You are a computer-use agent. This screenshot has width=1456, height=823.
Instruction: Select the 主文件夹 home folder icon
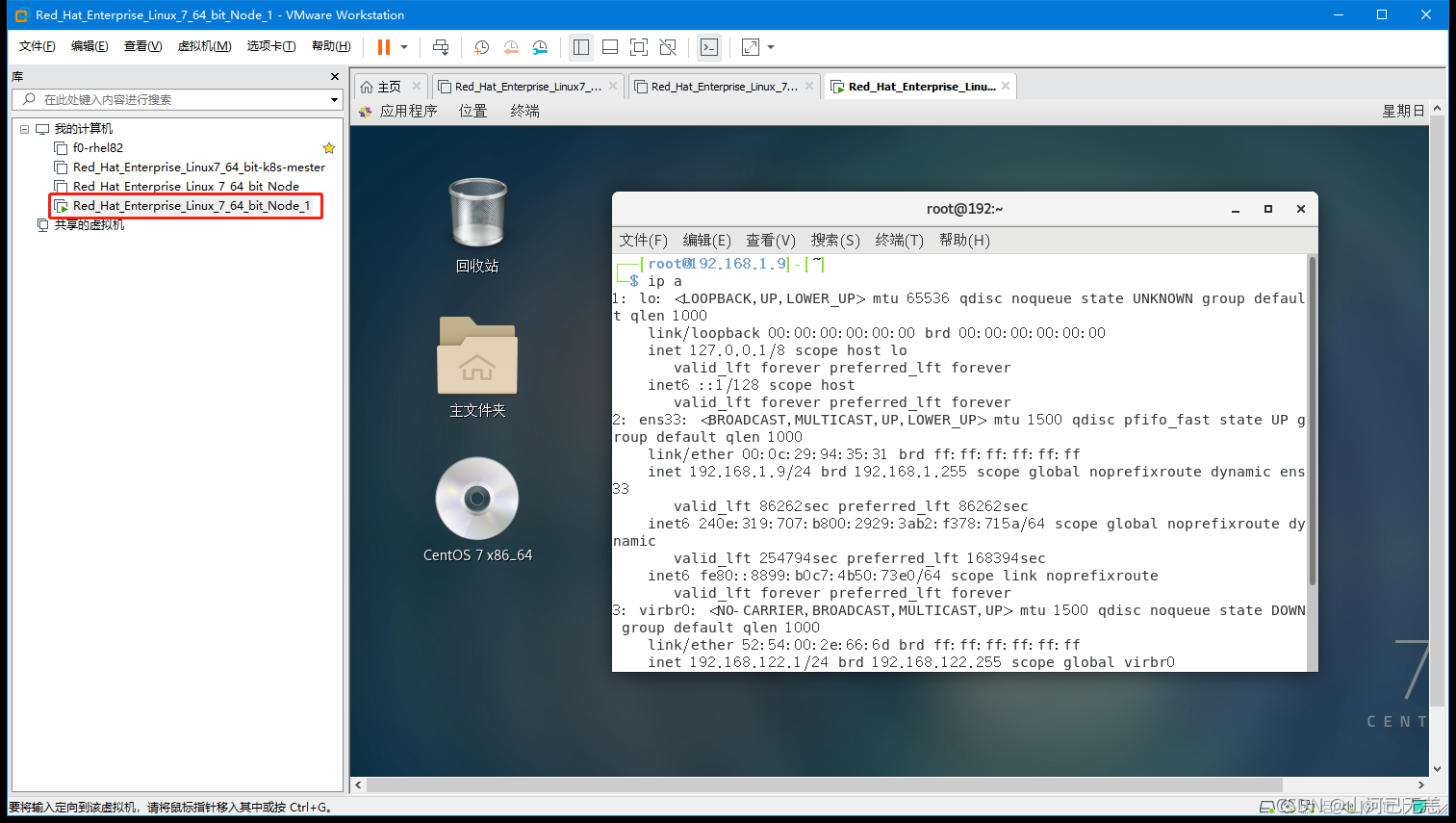[x=477, y=368]
